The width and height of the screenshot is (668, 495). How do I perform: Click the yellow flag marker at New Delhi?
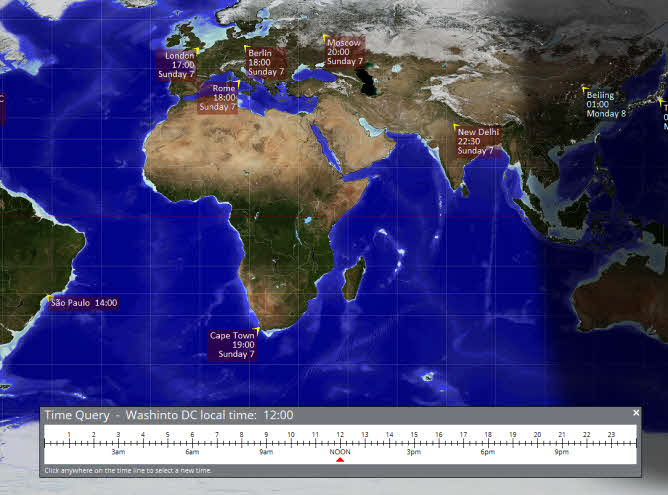[x=456, y=127]
